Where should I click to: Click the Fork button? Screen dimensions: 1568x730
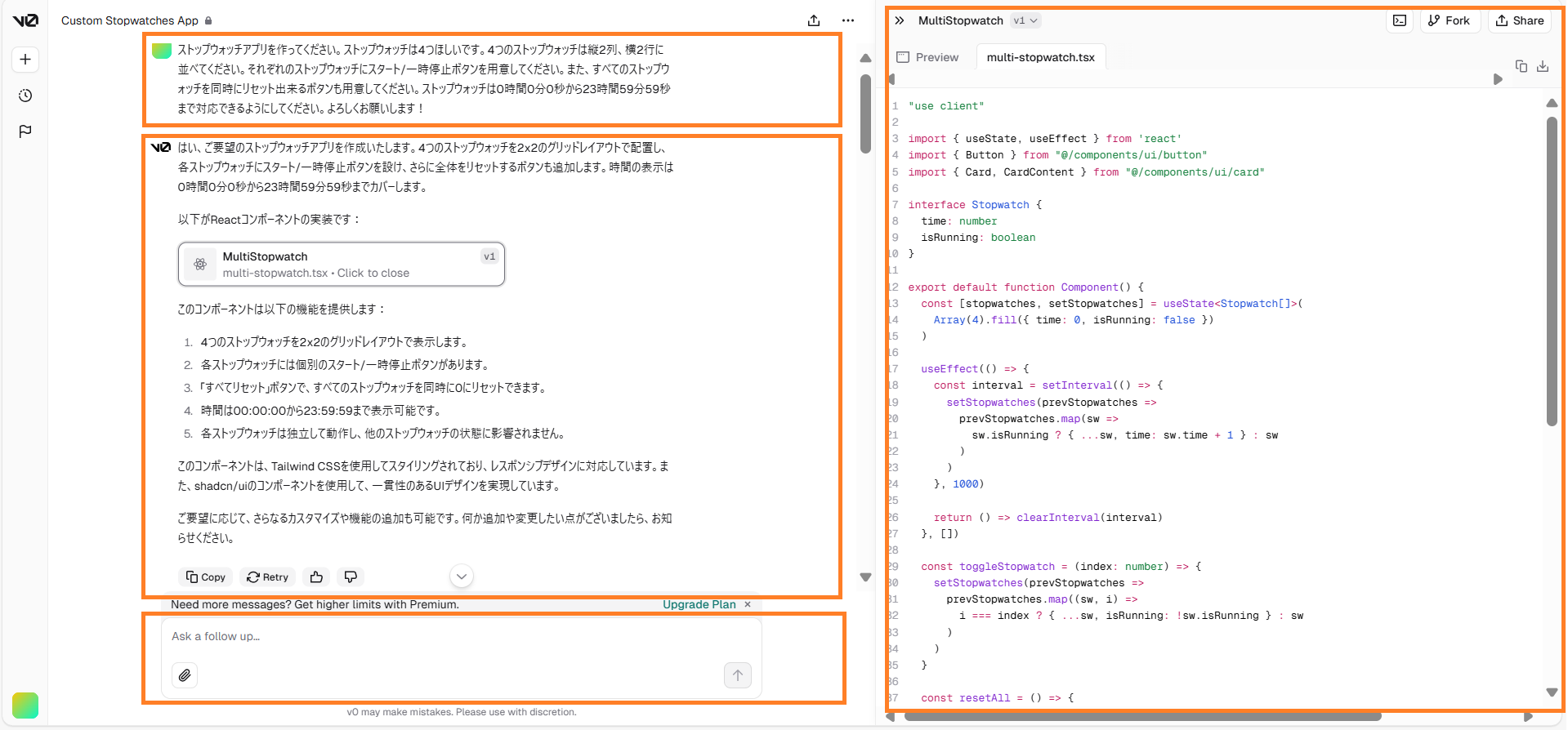click(x=1449, y=20)
